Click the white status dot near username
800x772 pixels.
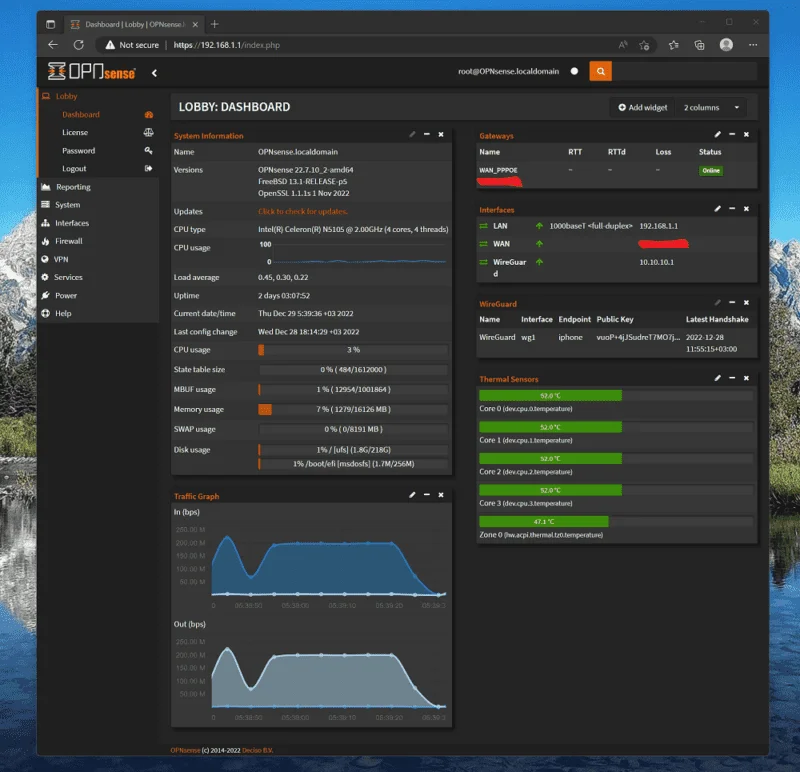[574, 71]
